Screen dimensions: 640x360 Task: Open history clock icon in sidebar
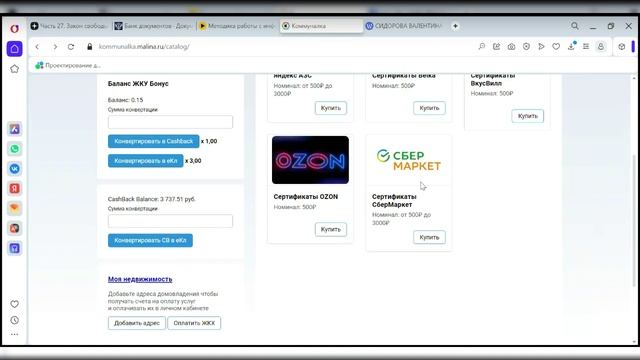pyautogui.click(x=14, y=320)
